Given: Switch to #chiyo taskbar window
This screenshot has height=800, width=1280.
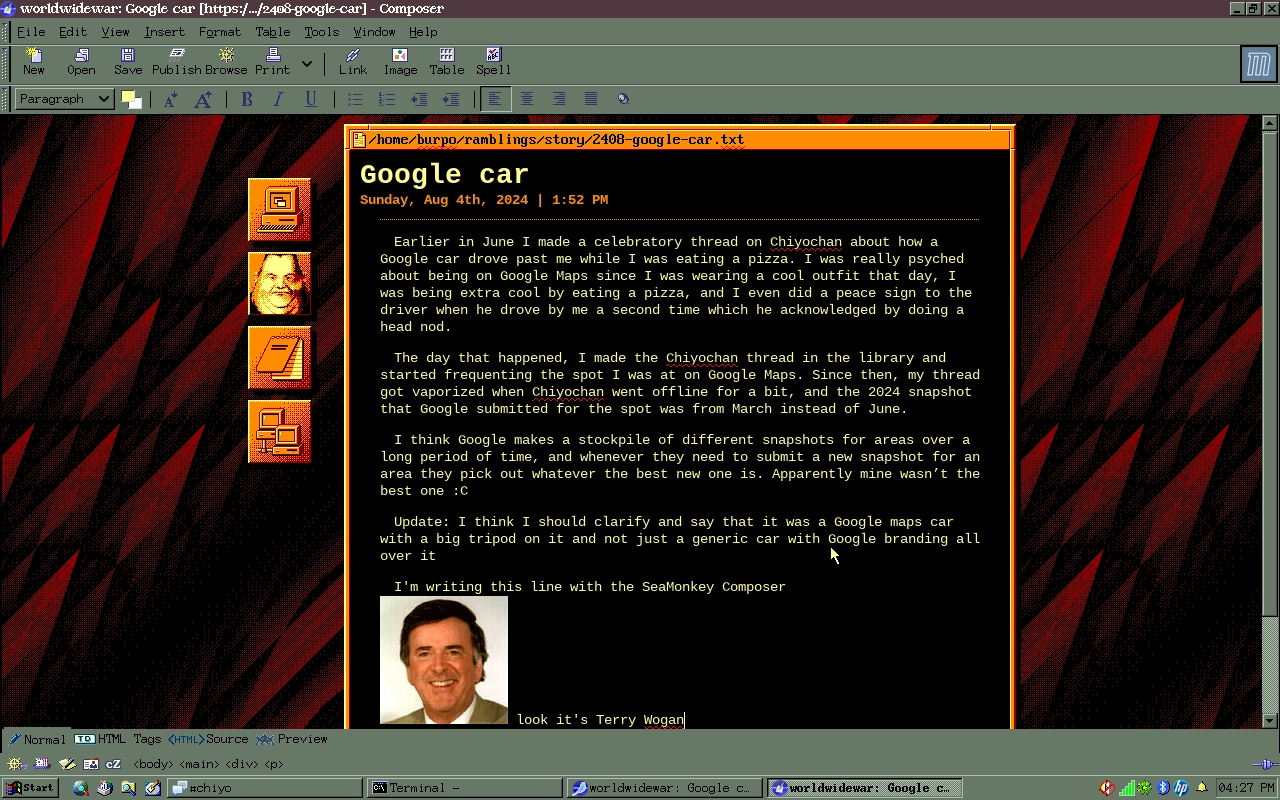Looking at the screenshot, I should (264, 788).
